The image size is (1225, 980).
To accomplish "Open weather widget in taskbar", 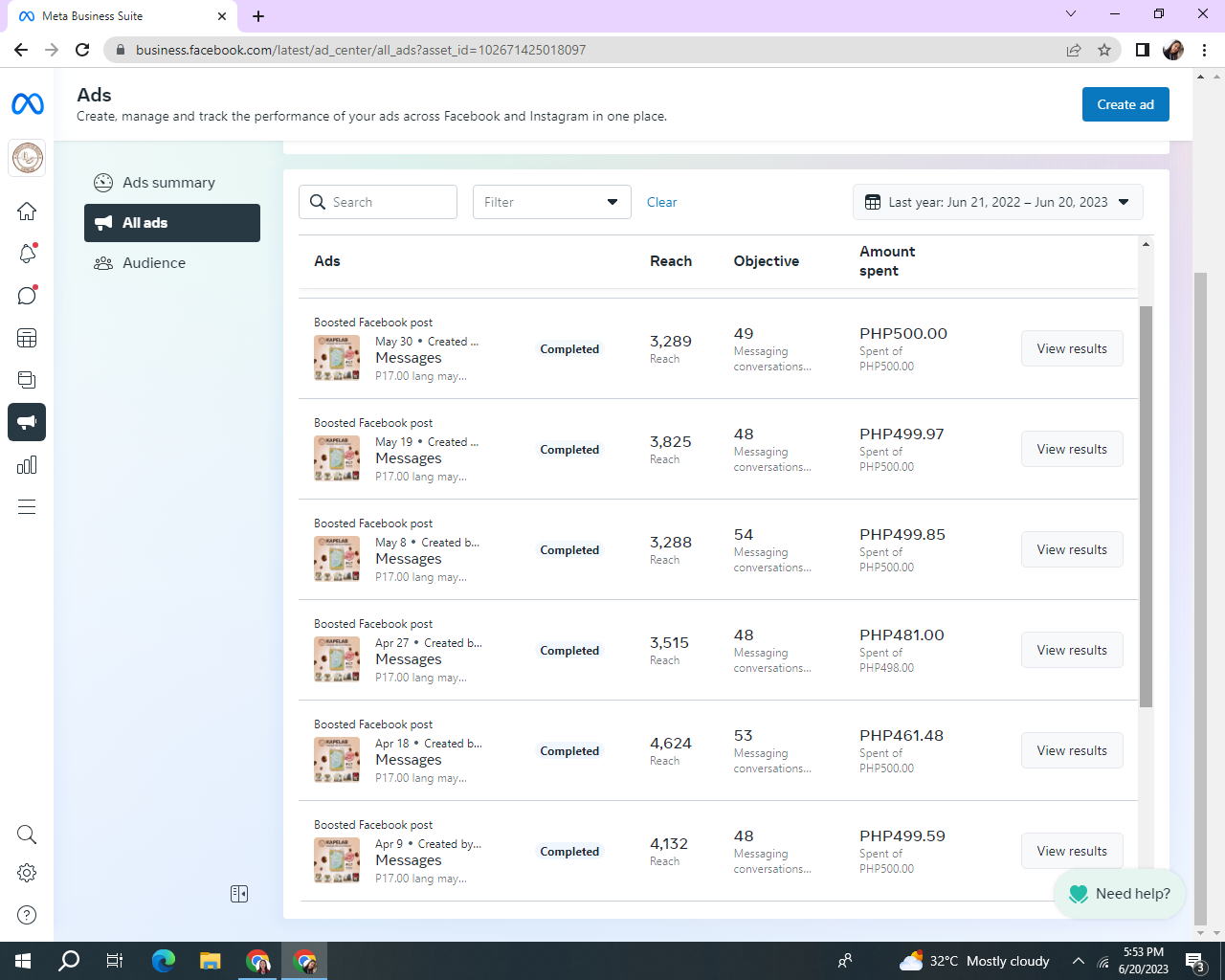I will point(974,961).
